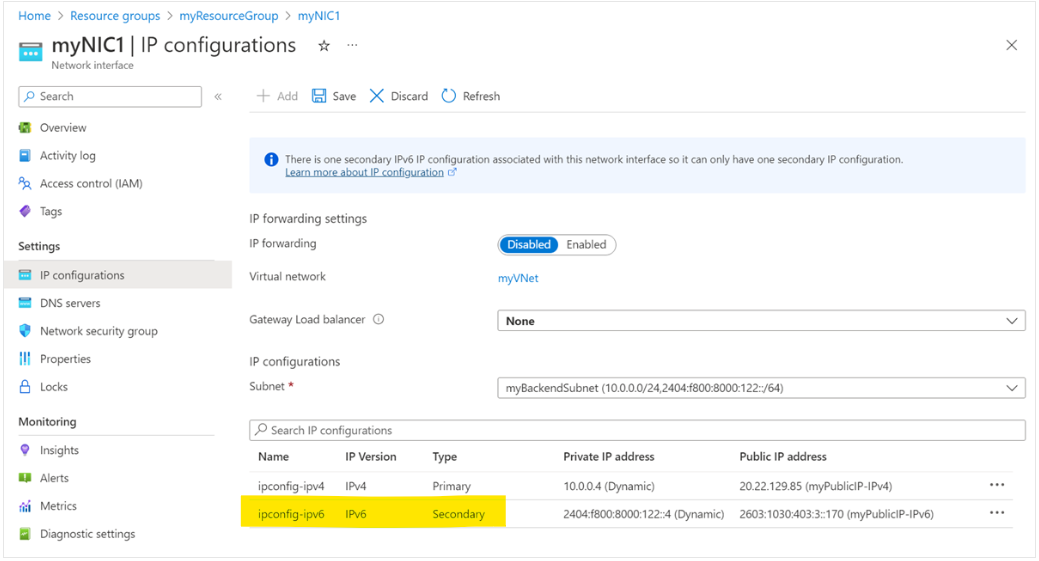Image resolution: width=1039 pixels, height=561 pixels.
Task: Click the Save toolbar button
Action: 334,96
